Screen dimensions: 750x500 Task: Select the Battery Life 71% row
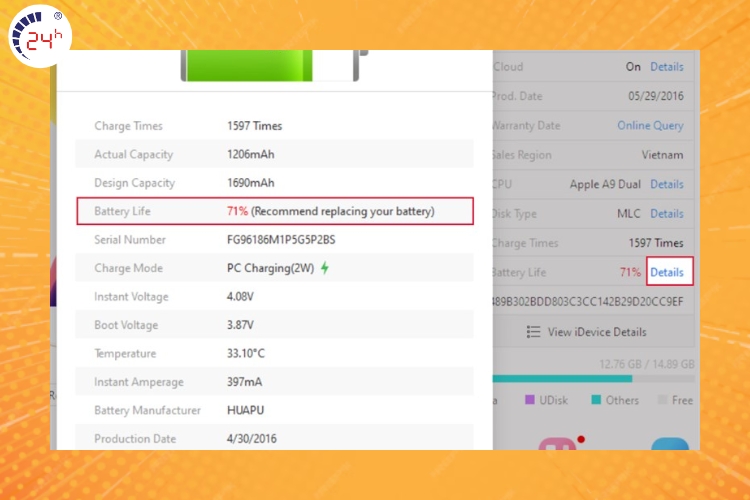[x=274, y=212]
